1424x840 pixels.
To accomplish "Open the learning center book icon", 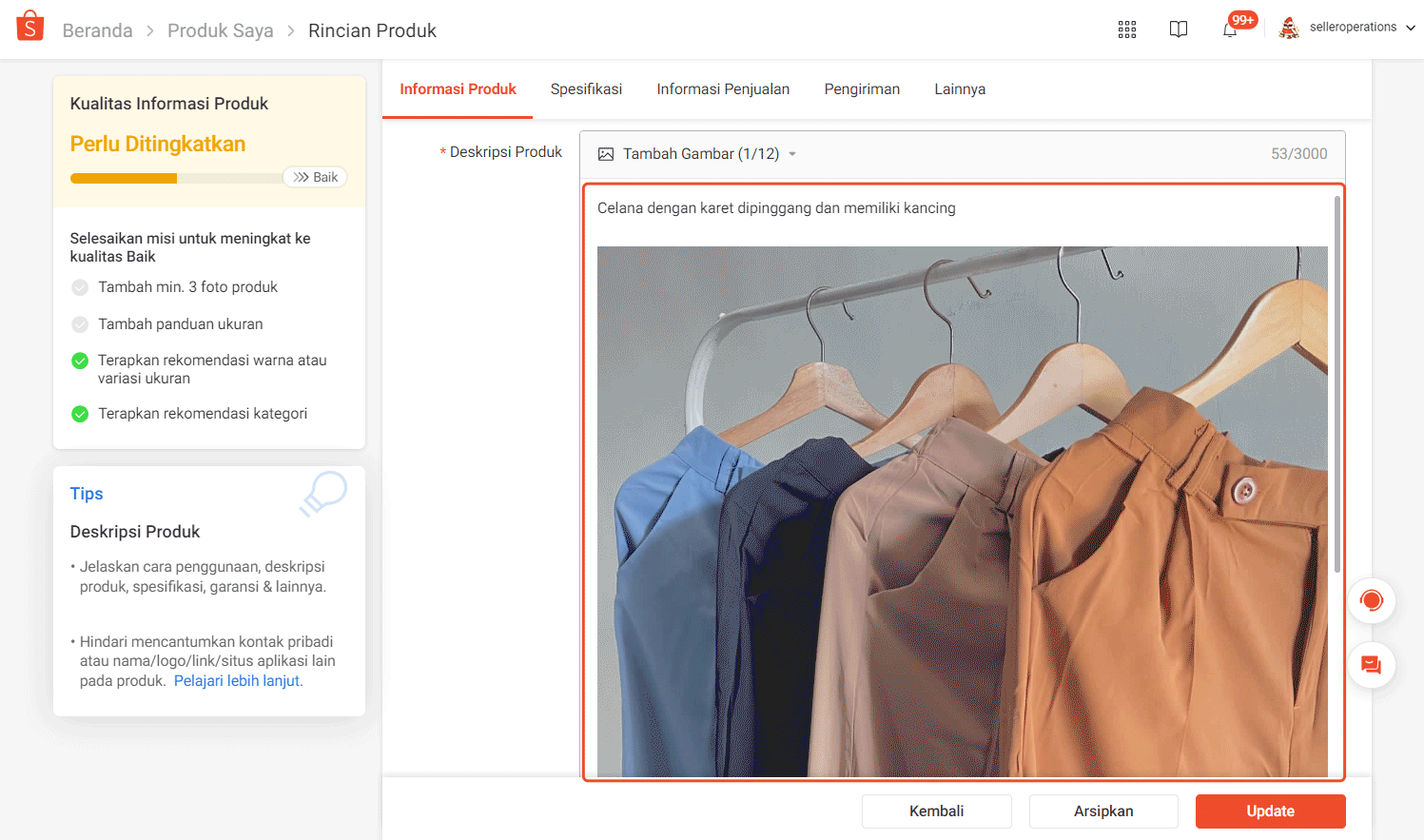I will click(x=1178, y=29).
